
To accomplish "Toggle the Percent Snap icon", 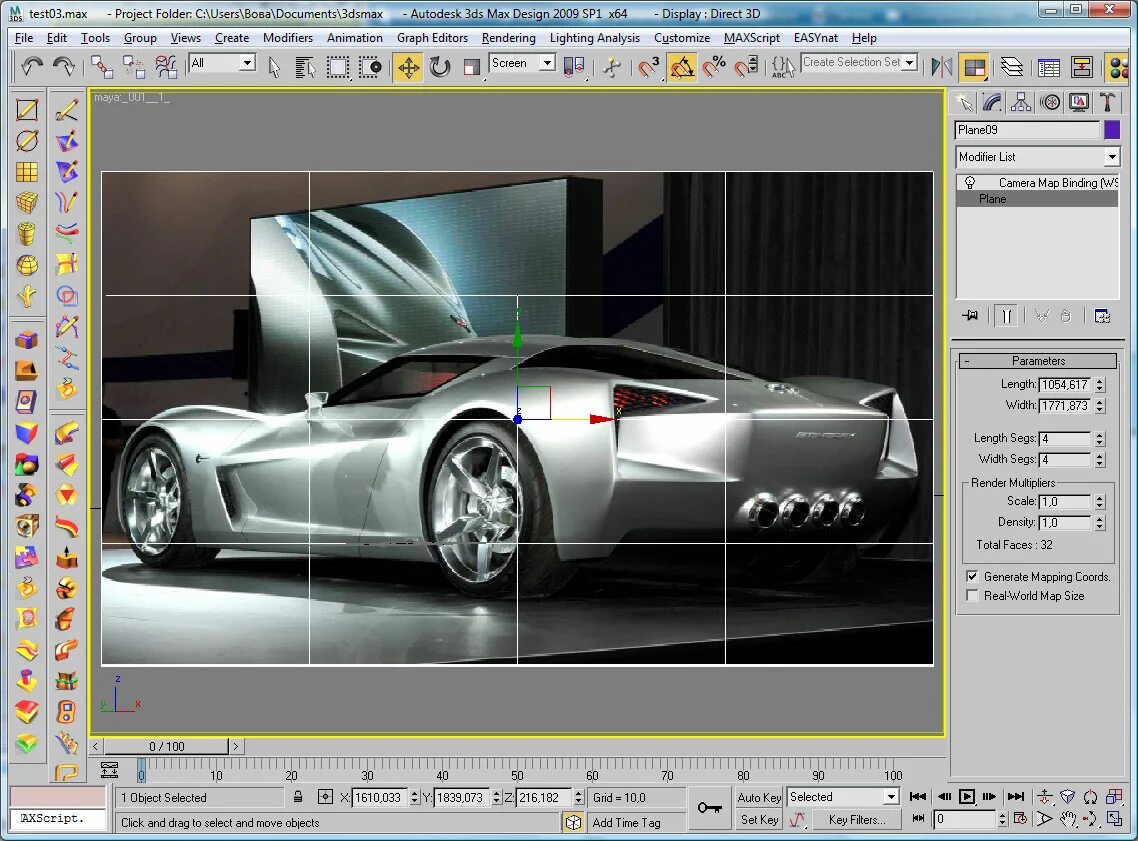I will (x=714, y=67).
